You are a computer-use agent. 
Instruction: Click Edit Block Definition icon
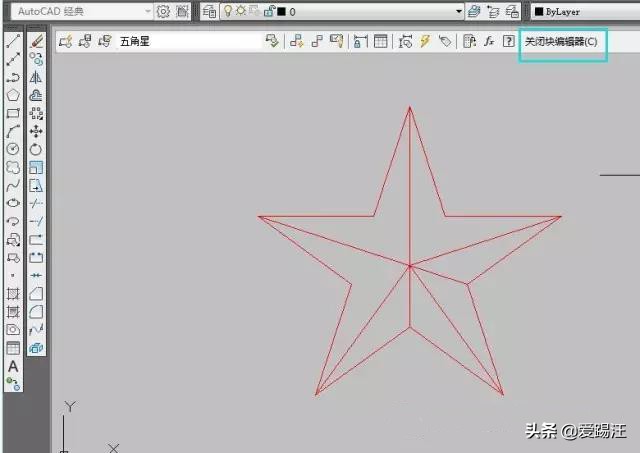[x=66, y=41]
